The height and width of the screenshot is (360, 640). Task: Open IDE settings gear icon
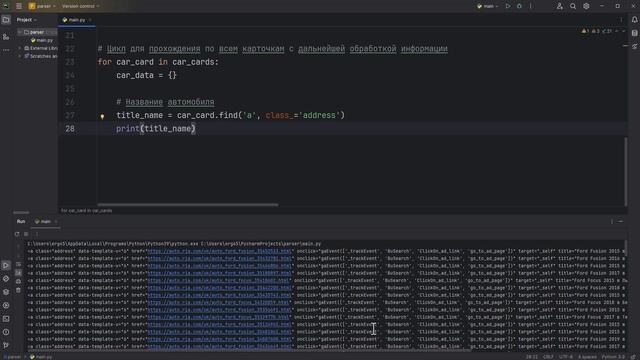click(x=586, y=6)
